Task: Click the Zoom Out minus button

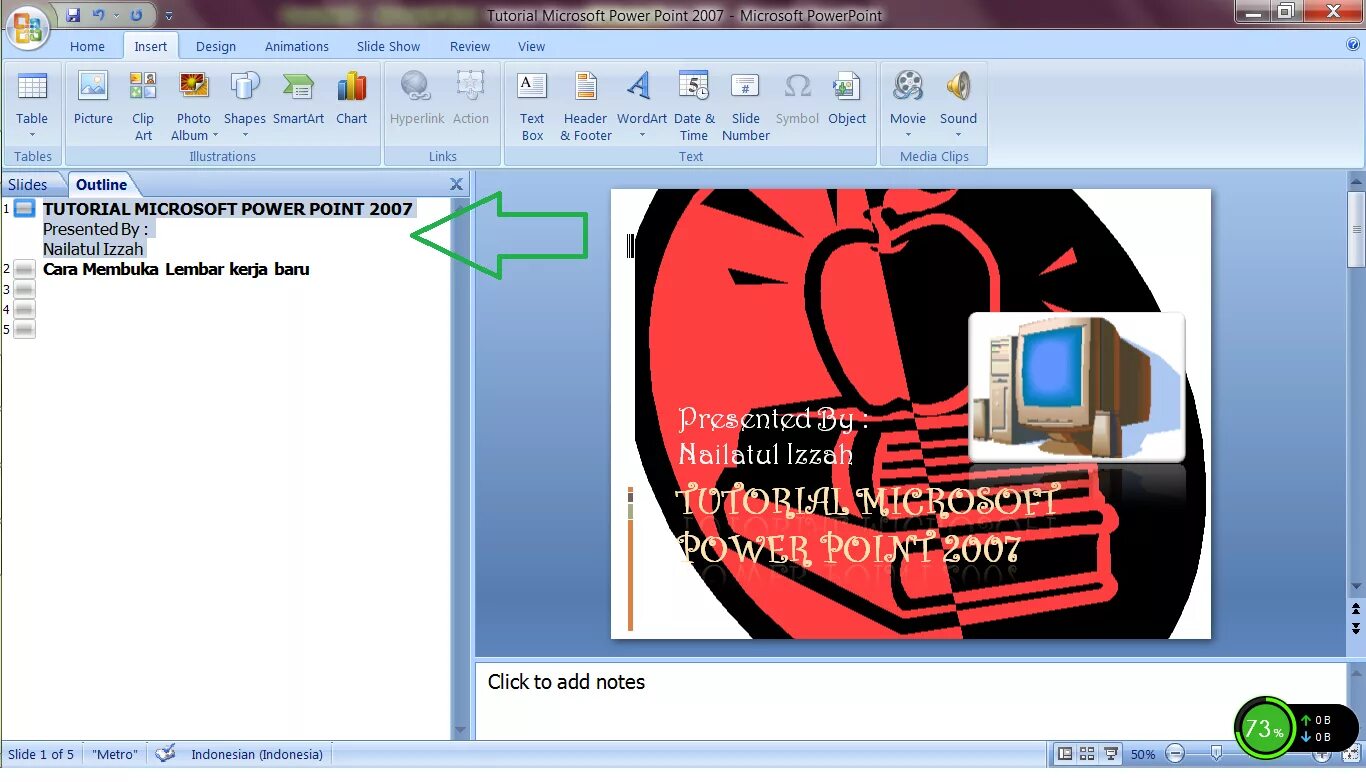Action: (1176, 754)
